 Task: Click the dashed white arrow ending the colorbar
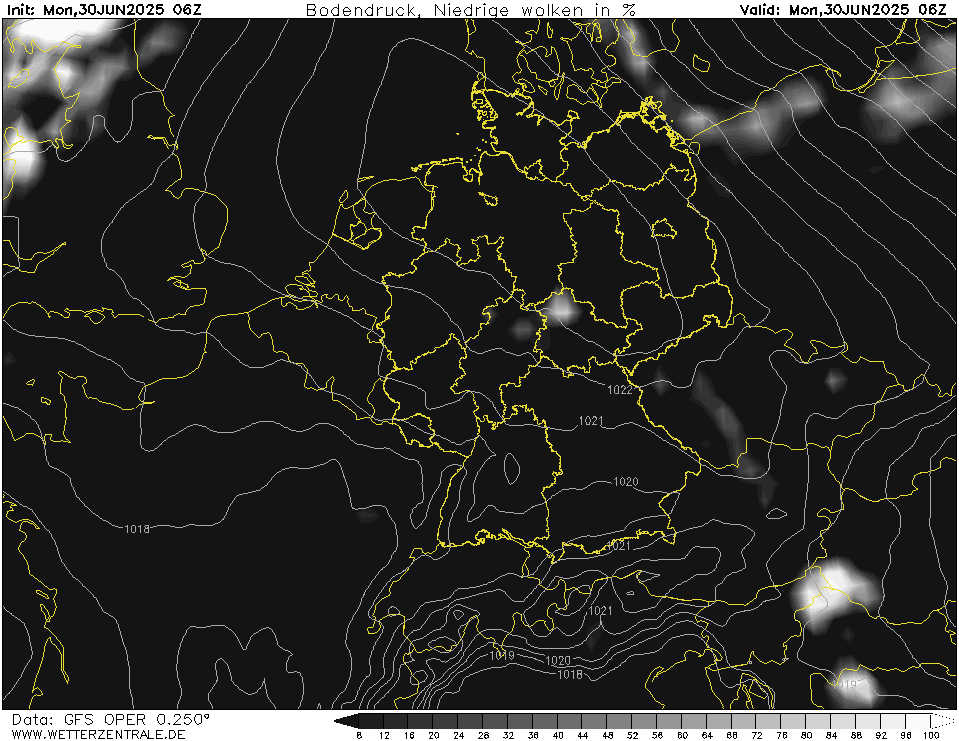pyautogui.click(x=942, y=721)
